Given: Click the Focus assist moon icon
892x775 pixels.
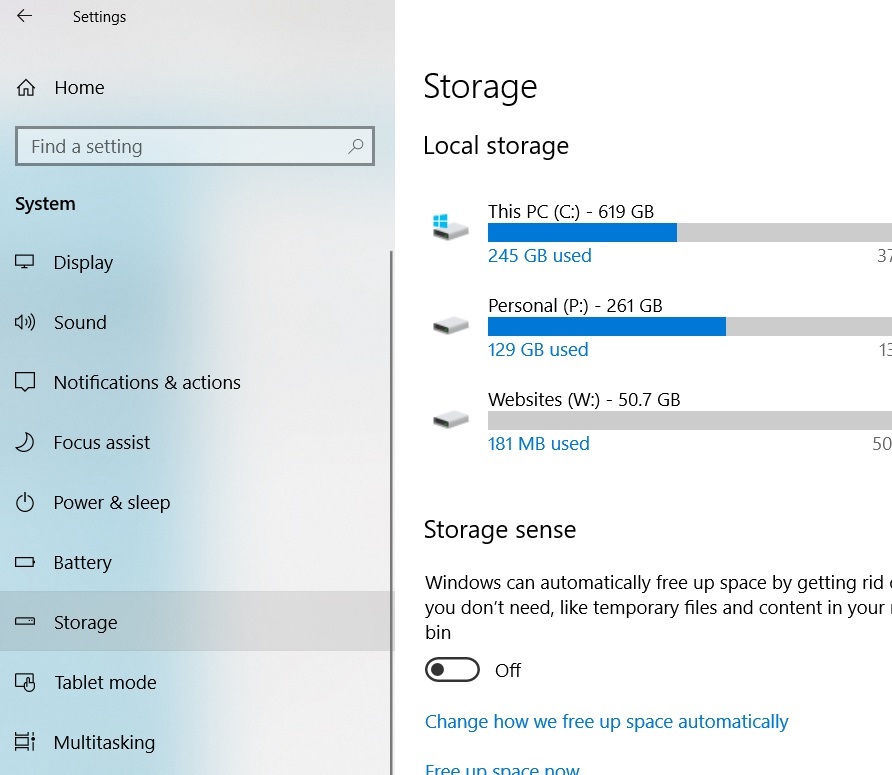Looking at the screenshot, I should [24, 442].
